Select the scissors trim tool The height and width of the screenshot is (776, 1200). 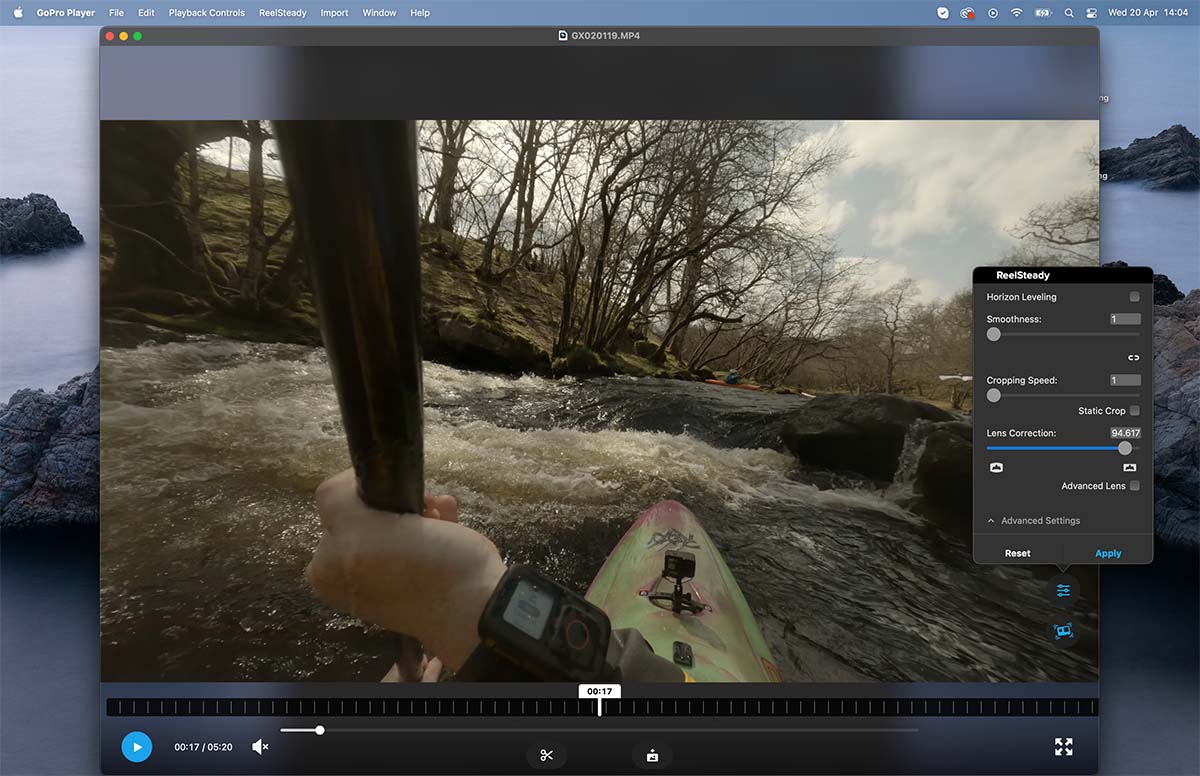(x=547, y=755)
